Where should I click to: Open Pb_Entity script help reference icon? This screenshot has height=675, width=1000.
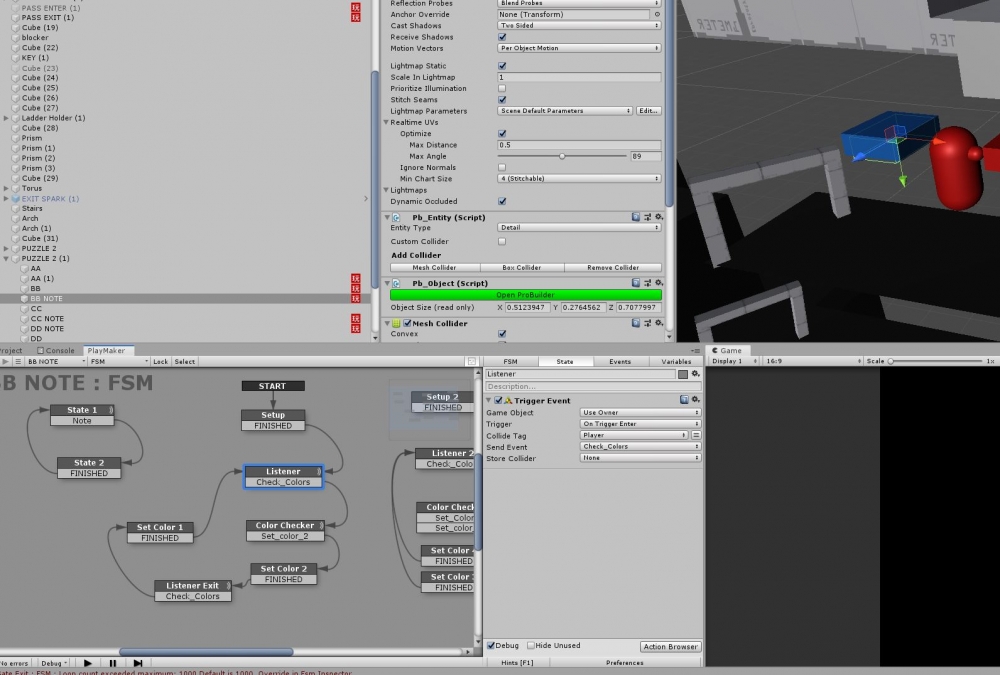pos(636,217)
